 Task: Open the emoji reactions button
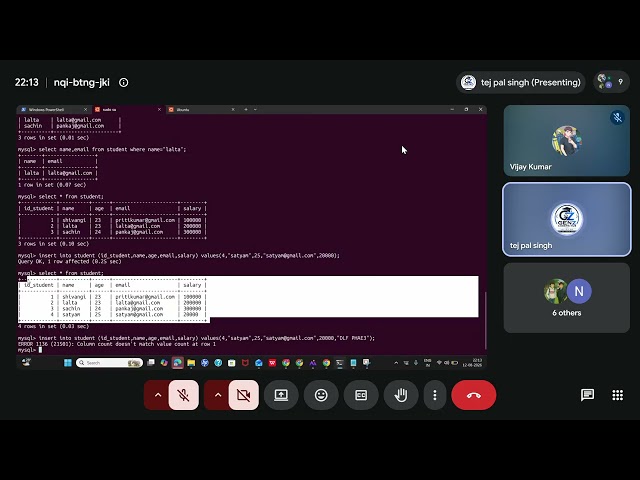(321, 395)
